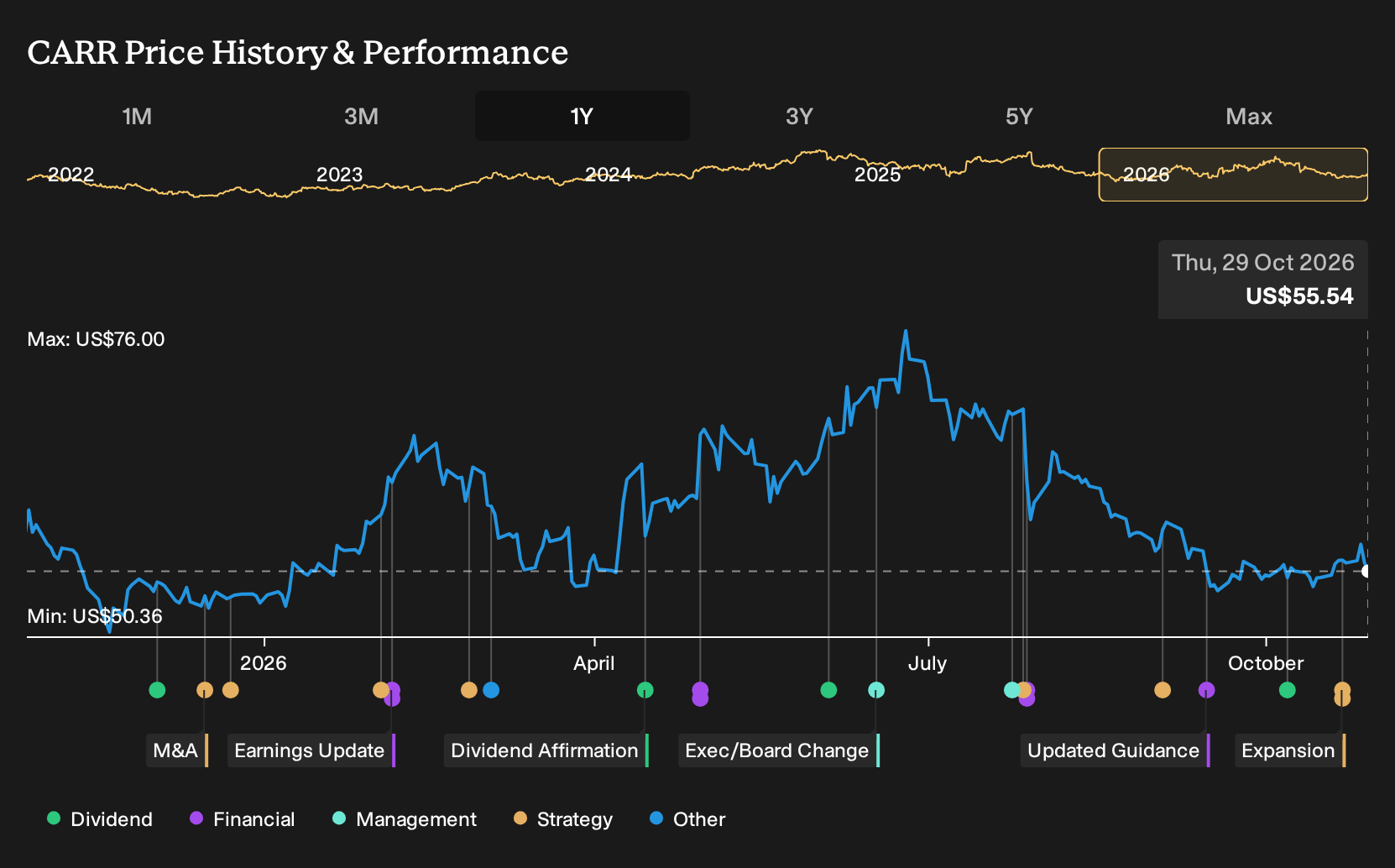Switch to the 3M time range tab
The height and width of the screenshot is (868, 1395).
[x=361, y=116]
